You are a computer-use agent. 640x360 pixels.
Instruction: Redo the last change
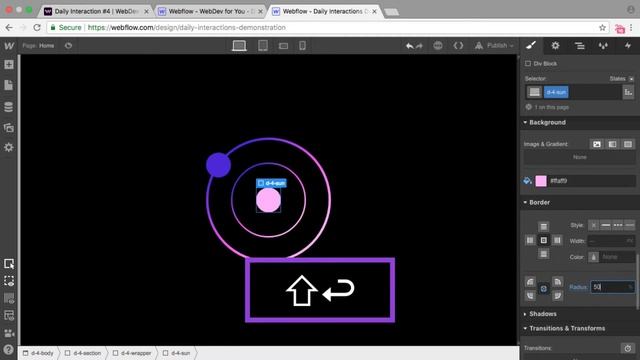pos(419,46)
